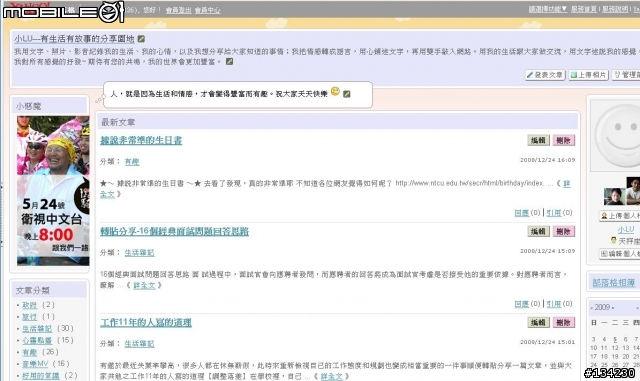Viewport: 640px width, 381px height.
Task: Open the 部落格相簿 blog album link
Action: point(613,283)
